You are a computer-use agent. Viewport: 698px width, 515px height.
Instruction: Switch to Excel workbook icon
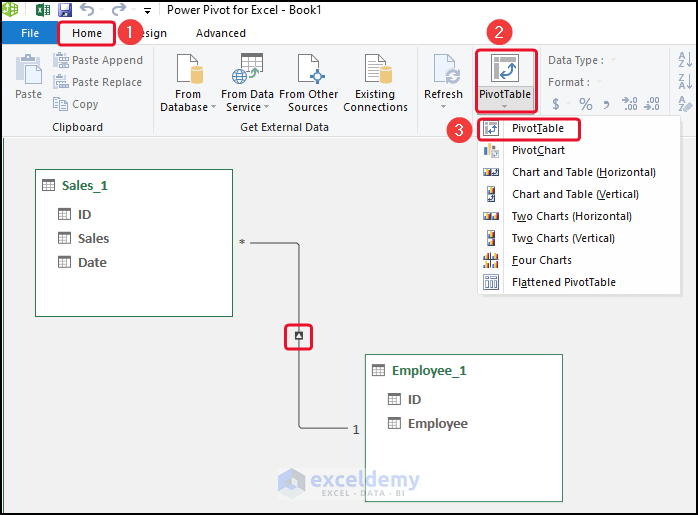(x=43, y=9)
